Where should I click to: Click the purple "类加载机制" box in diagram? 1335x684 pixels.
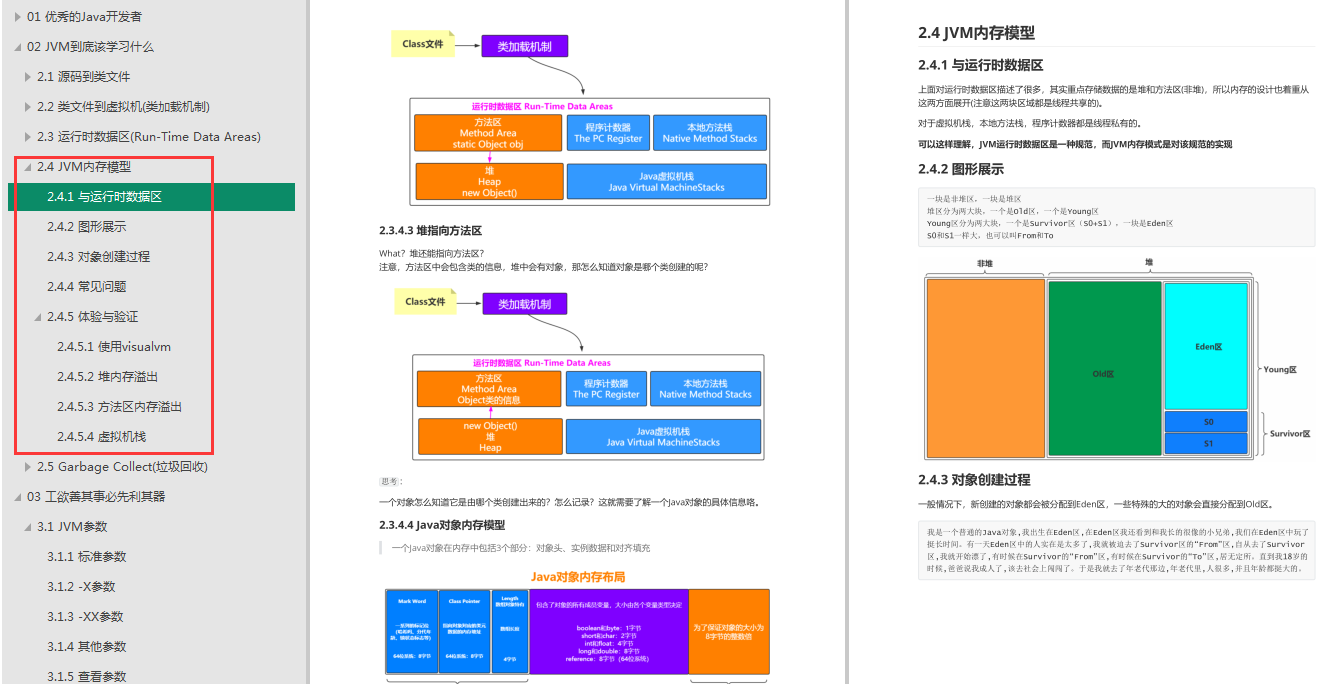[x=524, y=45]
